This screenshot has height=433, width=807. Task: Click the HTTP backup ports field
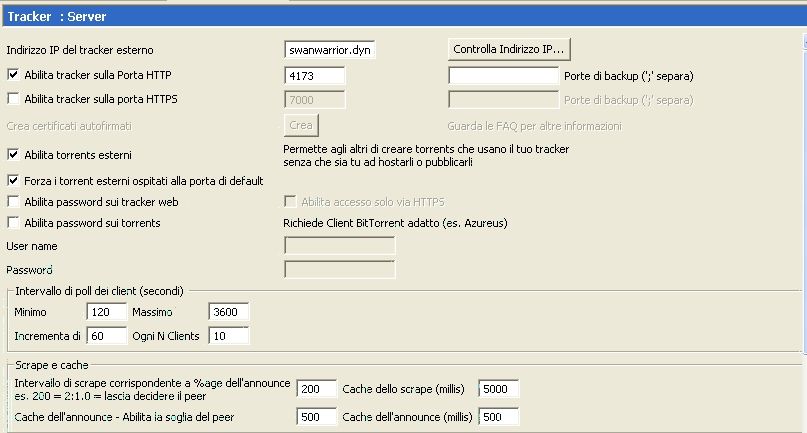pos(503,76)
